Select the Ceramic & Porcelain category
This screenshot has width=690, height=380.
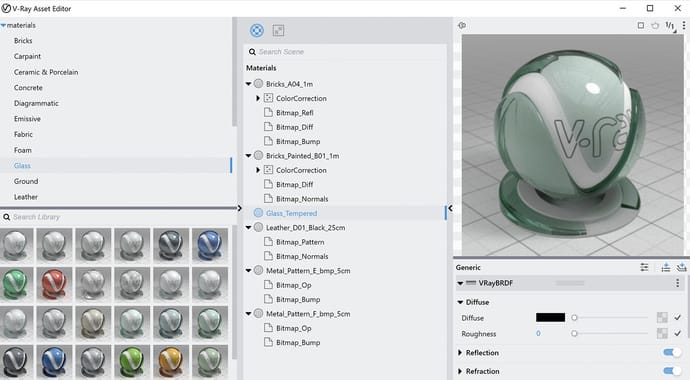pos(46,72)
